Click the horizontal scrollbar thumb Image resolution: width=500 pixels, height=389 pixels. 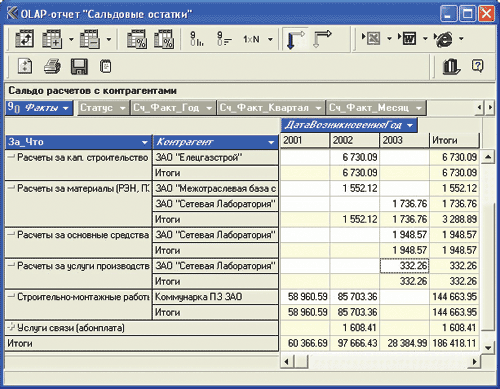pyautogui.click(x=301, y=361)
